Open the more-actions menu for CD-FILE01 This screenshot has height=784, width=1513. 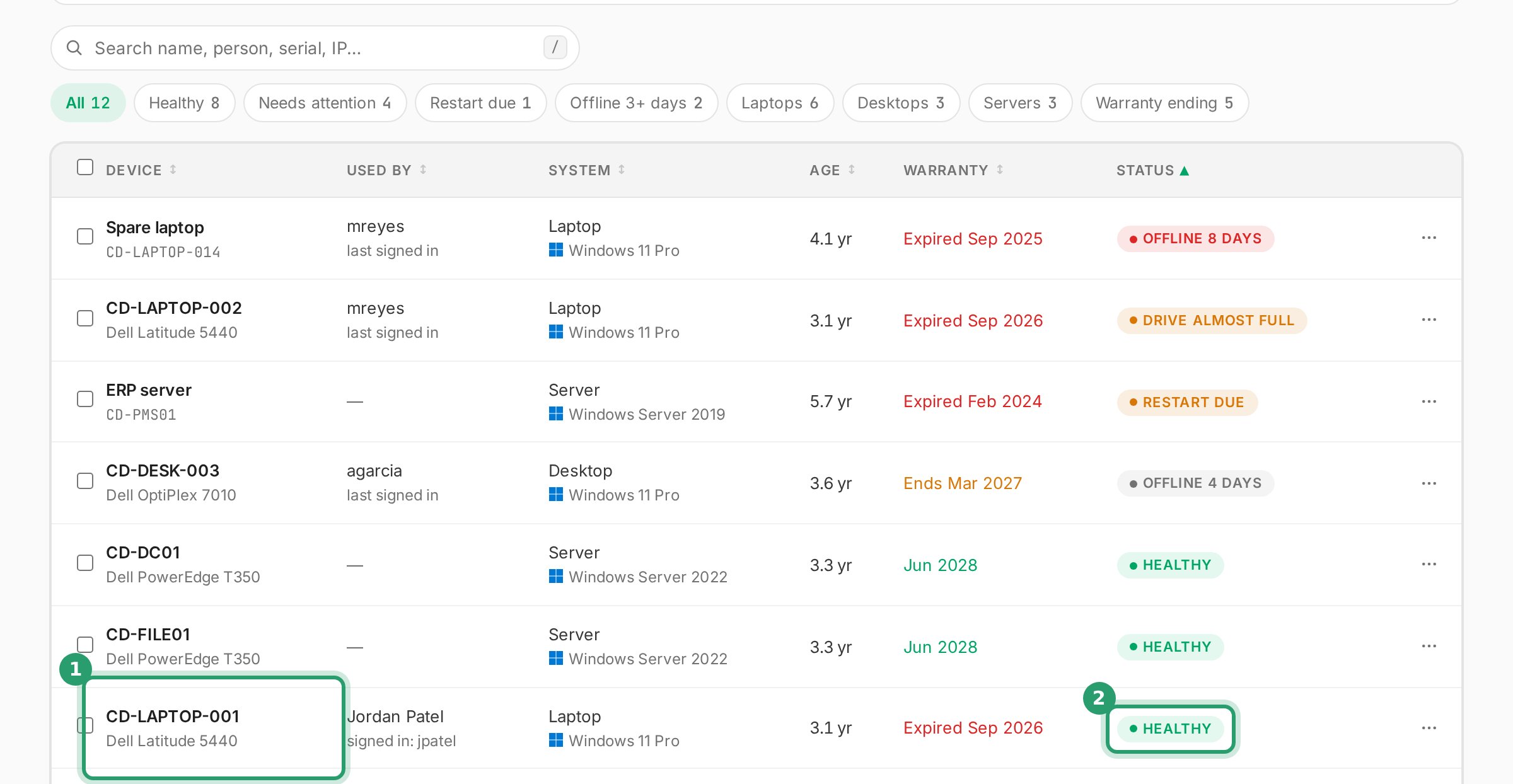coord(1429,647)
